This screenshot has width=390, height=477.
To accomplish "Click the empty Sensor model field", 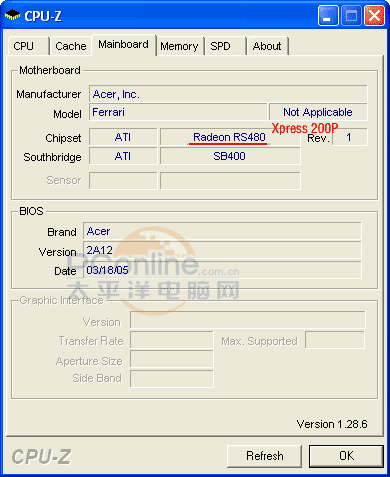I will point(230,181).
